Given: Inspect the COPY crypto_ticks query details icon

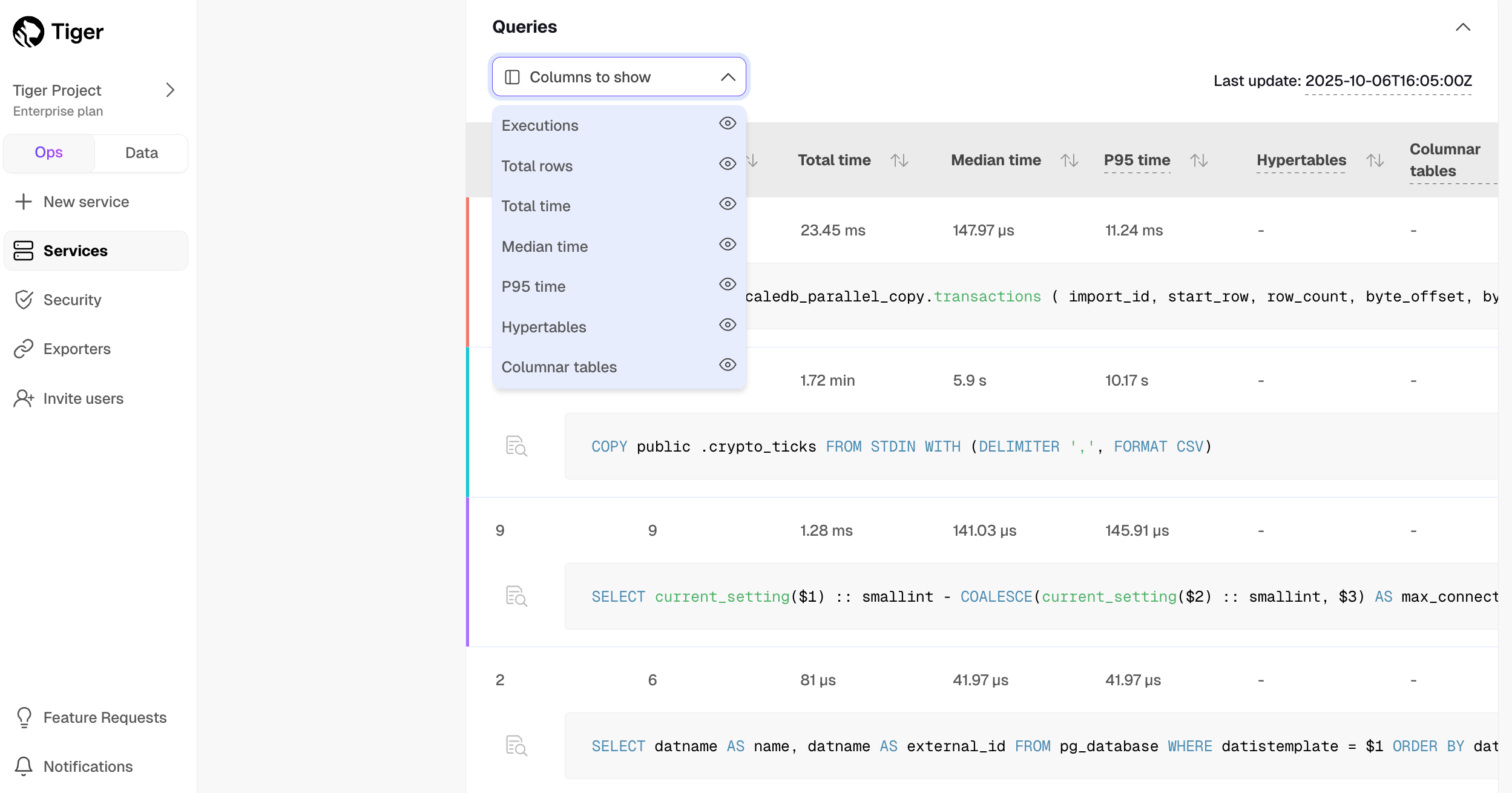Looking at the screenshot, I should [x=516, y=446].
